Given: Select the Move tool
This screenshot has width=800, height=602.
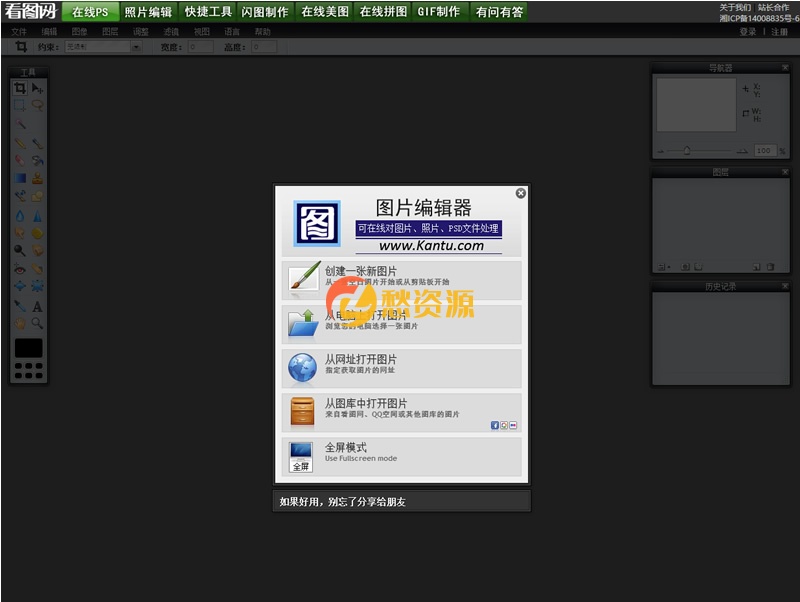Looking at the screenshot, I should click(37, 88).
